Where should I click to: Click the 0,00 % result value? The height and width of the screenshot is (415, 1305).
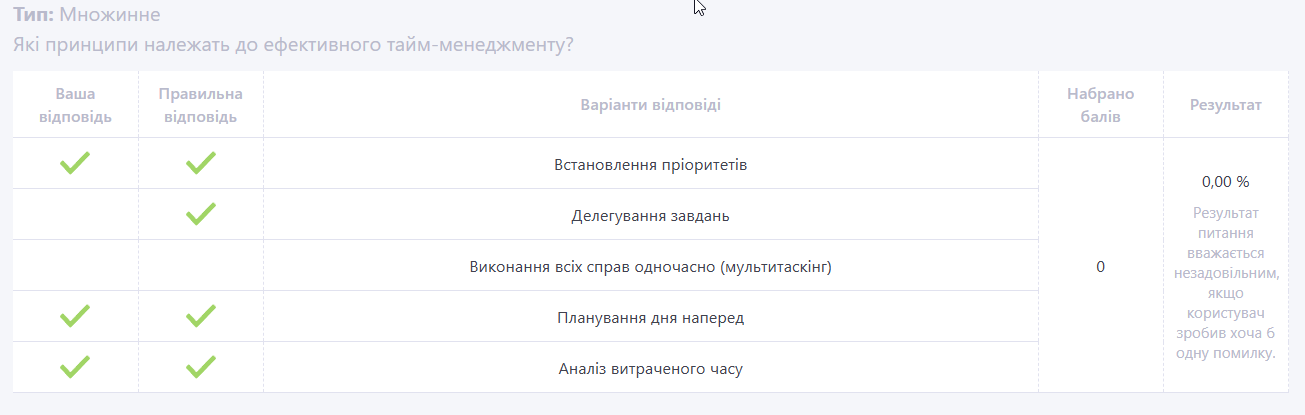(x=1225, y=182)
